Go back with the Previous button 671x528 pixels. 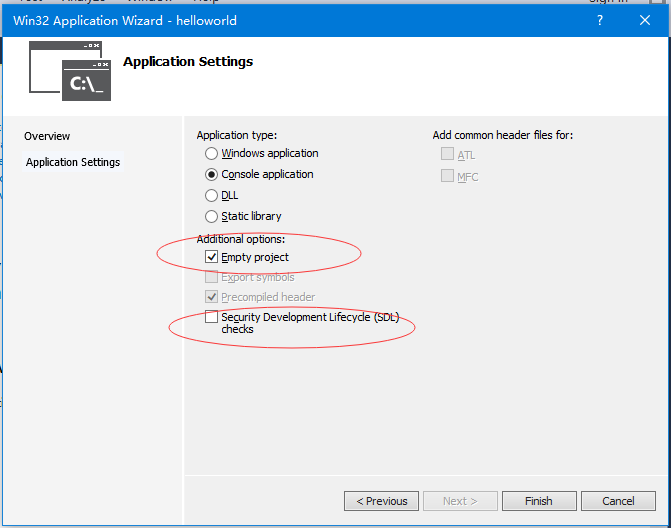(x=381, y=501)
